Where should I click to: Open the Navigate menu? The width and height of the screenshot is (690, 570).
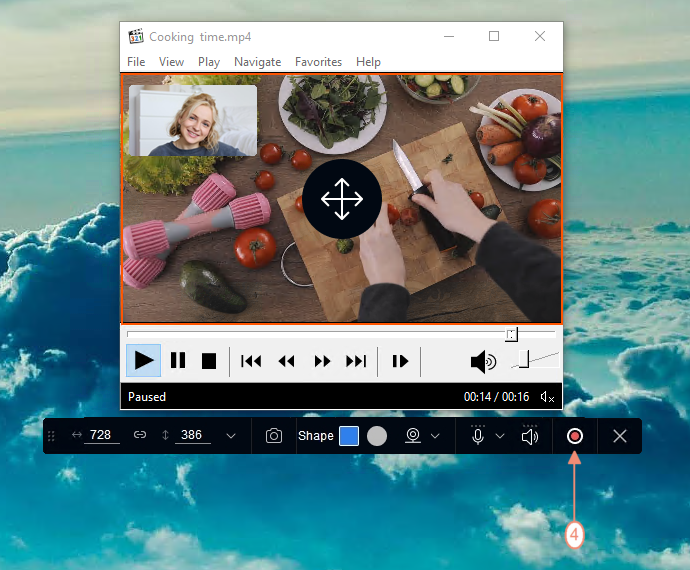click(257, 62)
